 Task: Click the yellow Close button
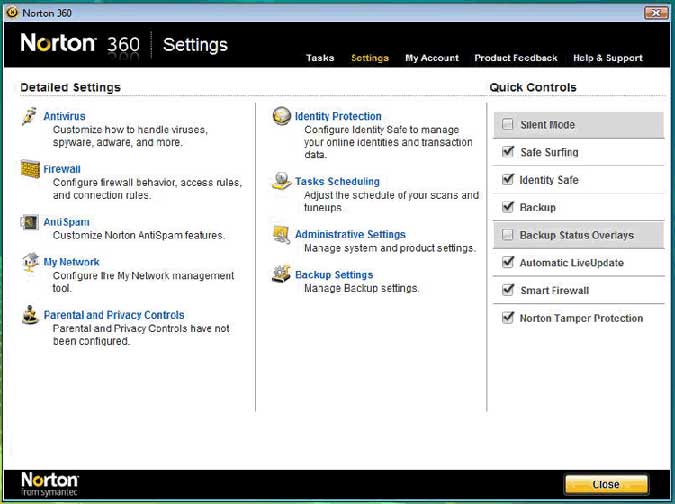coord(606,484)
